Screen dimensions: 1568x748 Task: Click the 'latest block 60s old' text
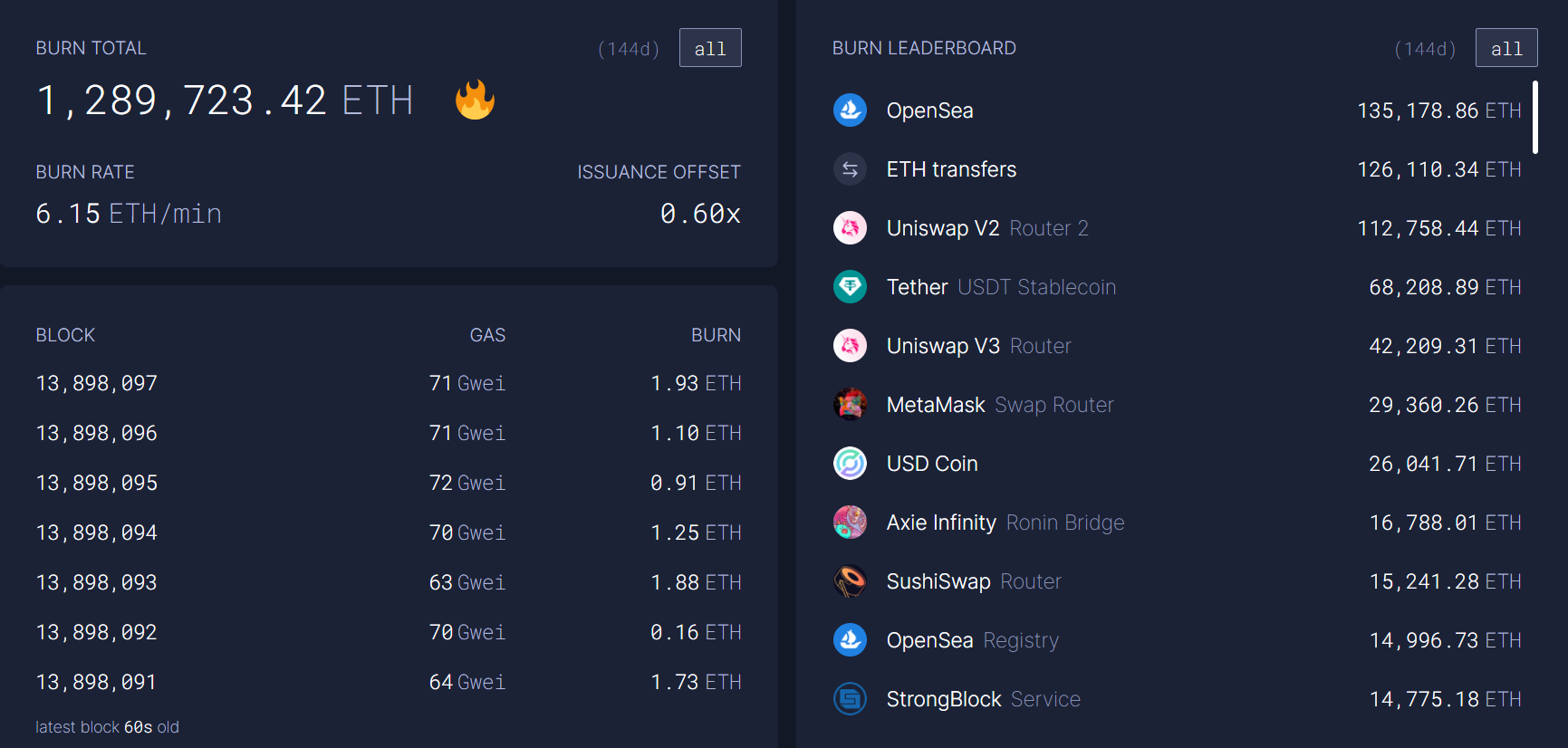pos(107,727)
